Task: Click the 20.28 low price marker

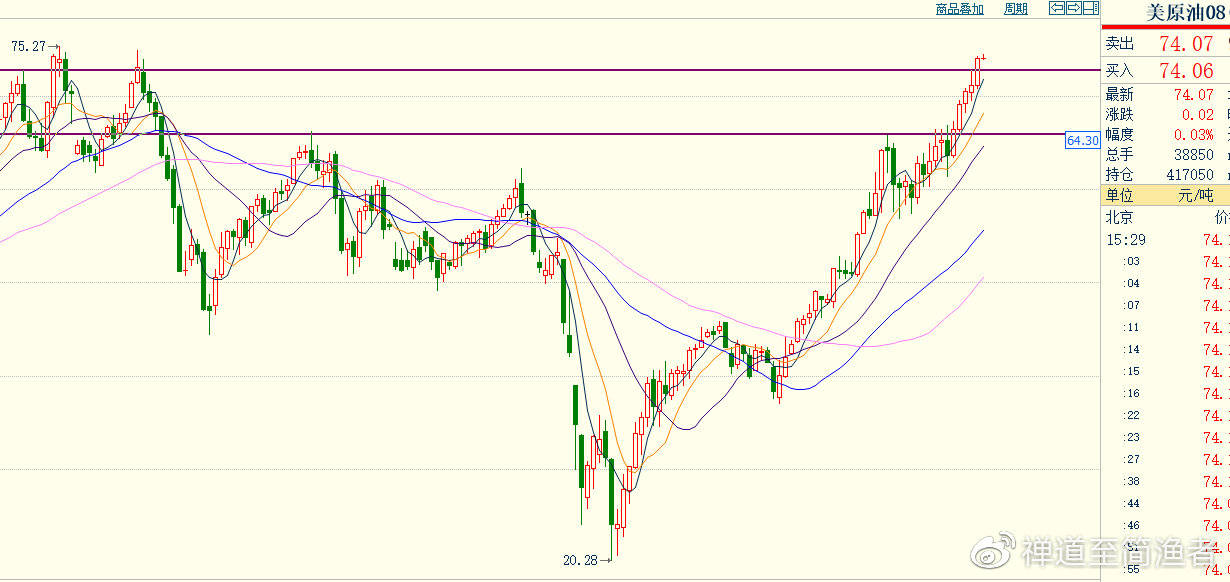Action: pos(580,560)
